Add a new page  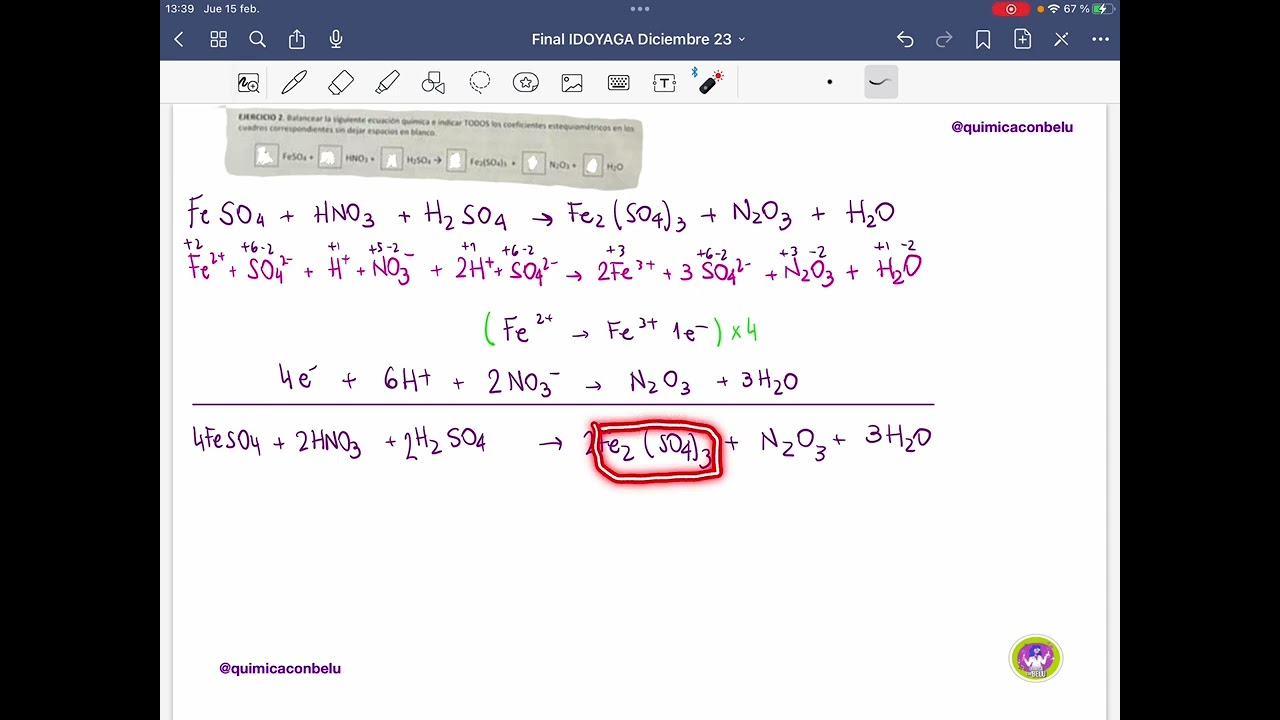click(x=1022, y=39)
